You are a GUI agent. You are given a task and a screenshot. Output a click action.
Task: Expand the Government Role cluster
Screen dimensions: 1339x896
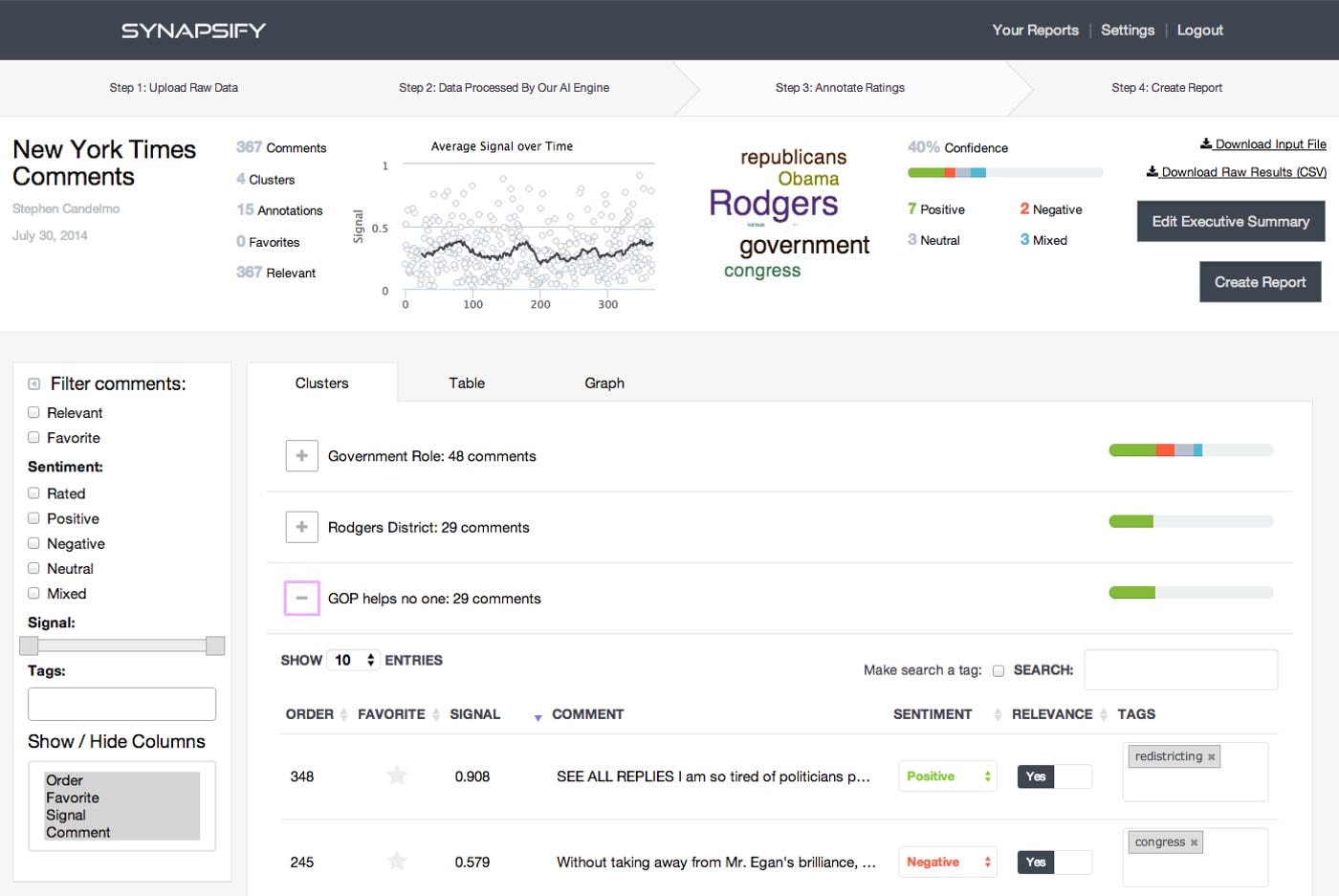coord(301,456)
